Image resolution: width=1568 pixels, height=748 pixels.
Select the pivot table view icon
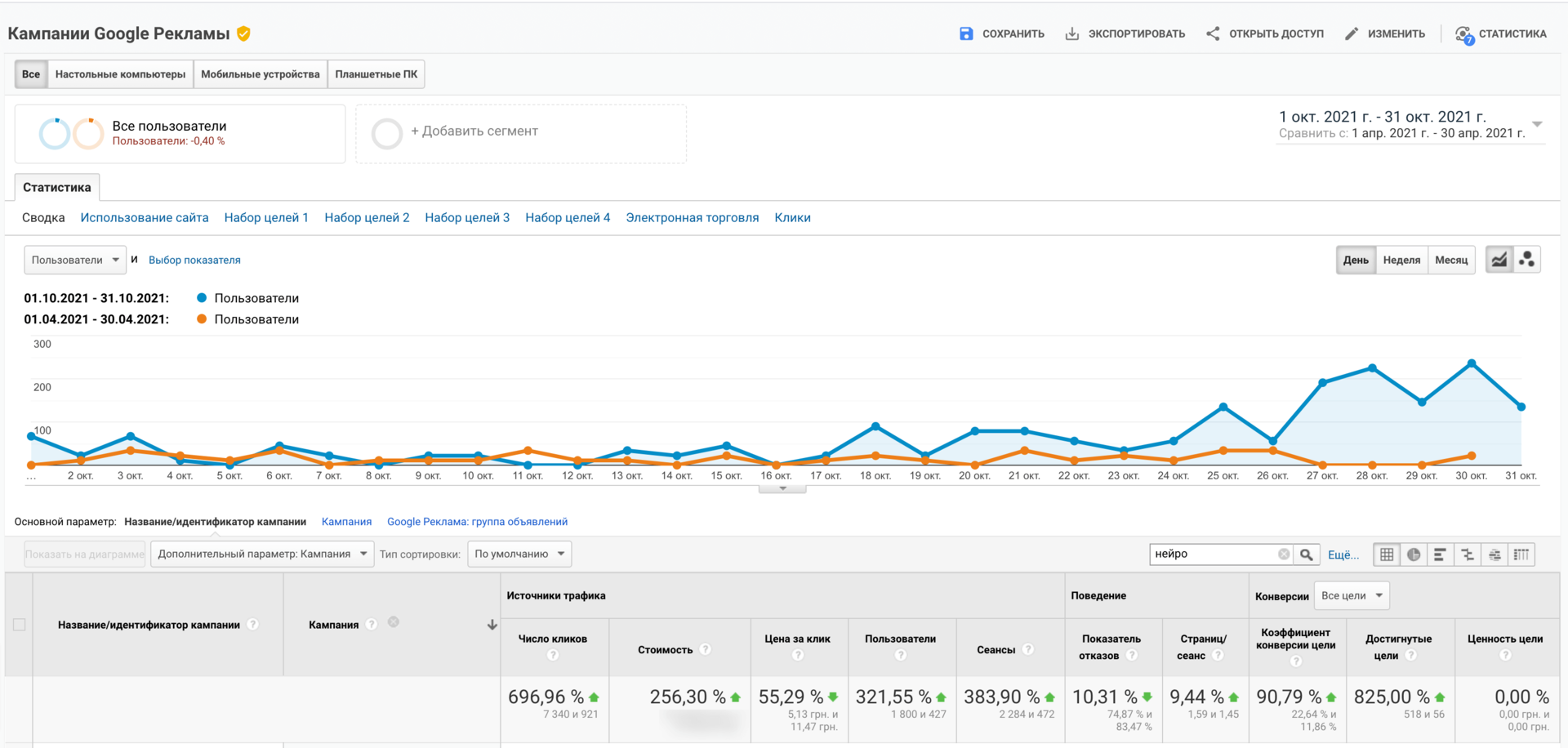[x=1521, y=554]
